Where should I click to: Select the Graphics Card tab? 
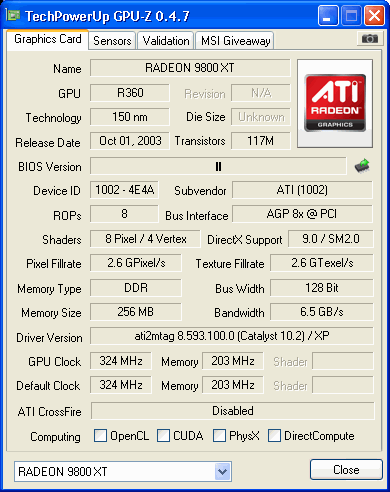click(47, 39)
